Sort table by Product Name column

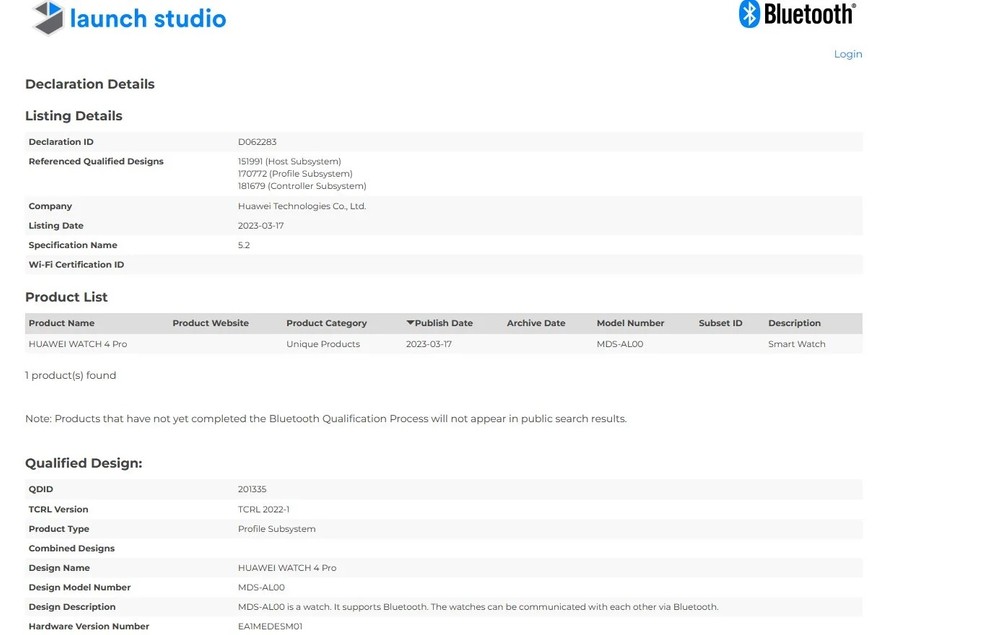point(61,323)
